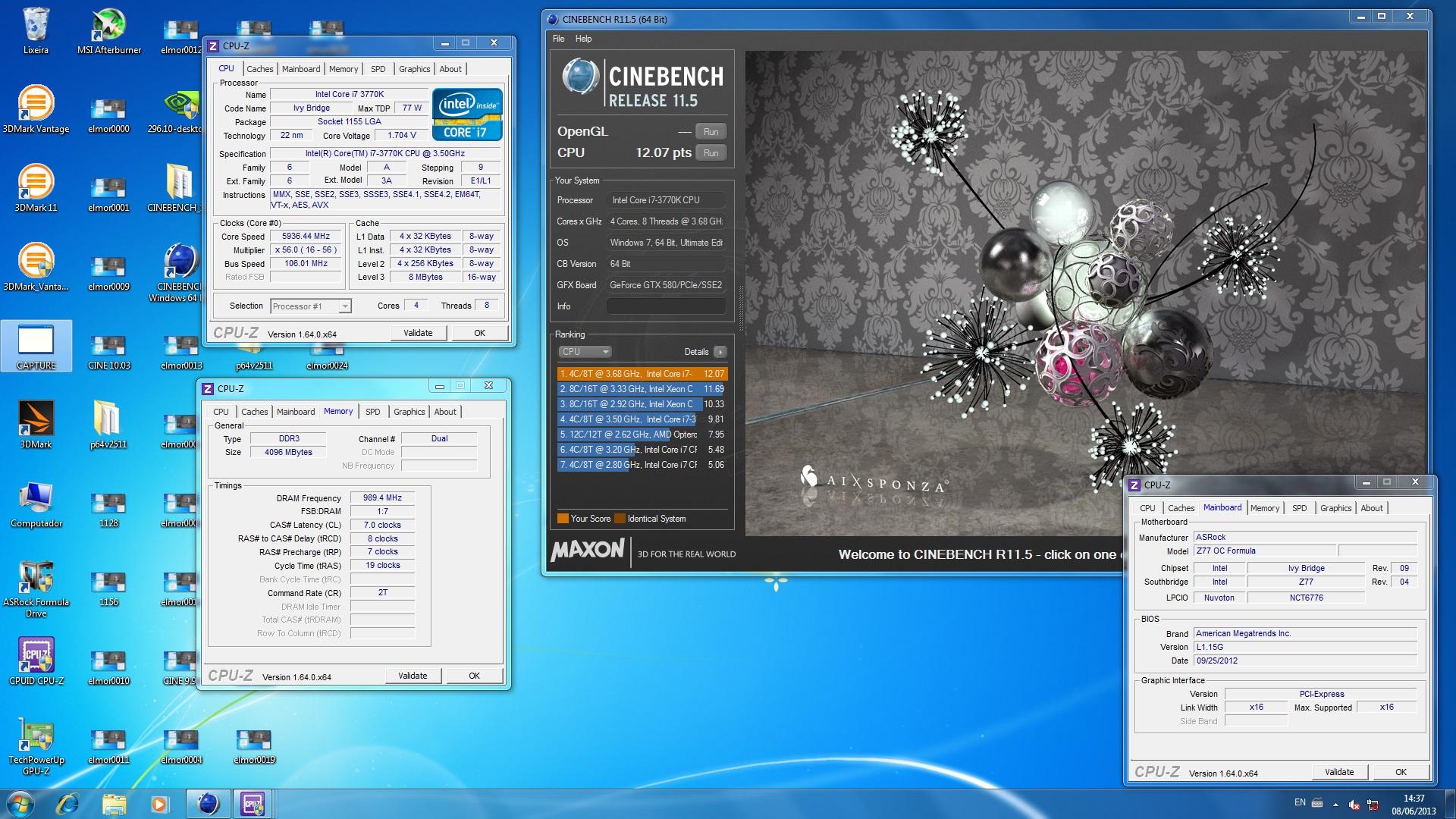Click CAS# Latency value 7.0 clocks
The height and width of the screenshot is (819, 1456).
coord(382,525)
